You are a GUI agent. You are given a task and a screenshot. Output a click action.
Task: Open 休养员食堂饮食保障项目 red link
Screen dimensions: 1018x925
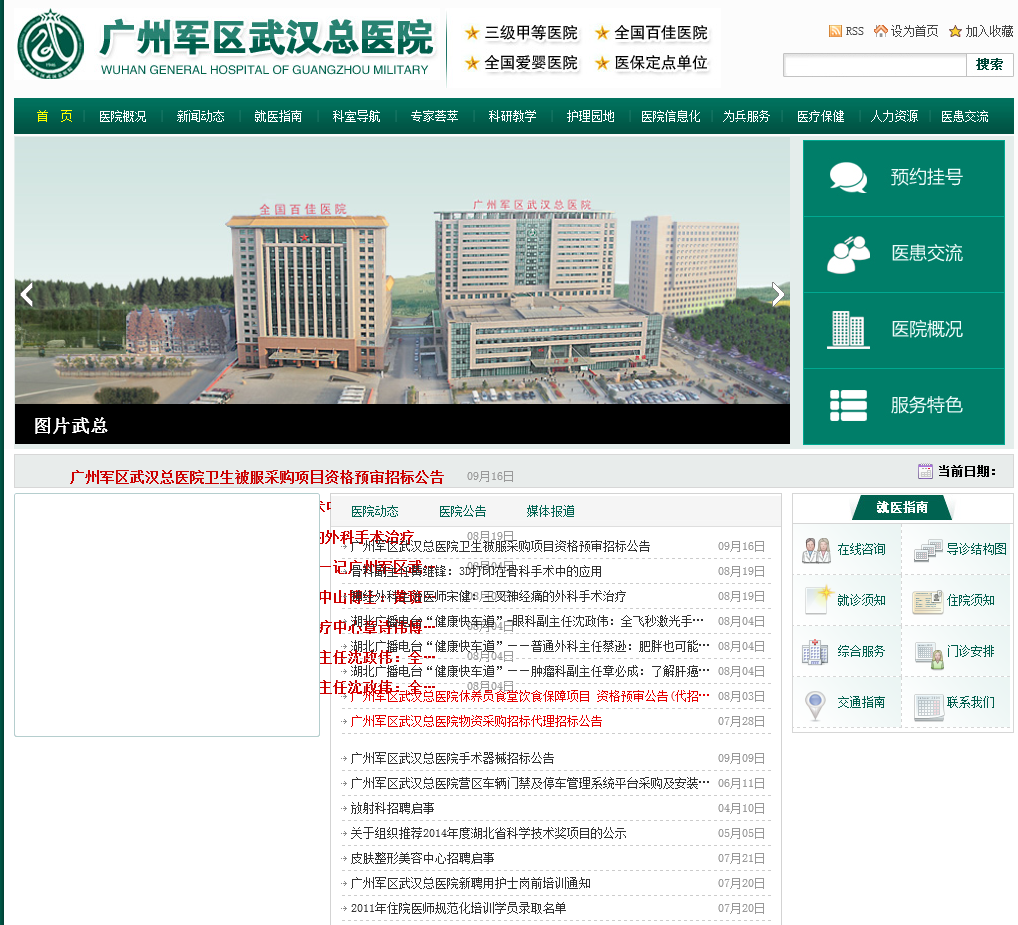click(529, 697)
